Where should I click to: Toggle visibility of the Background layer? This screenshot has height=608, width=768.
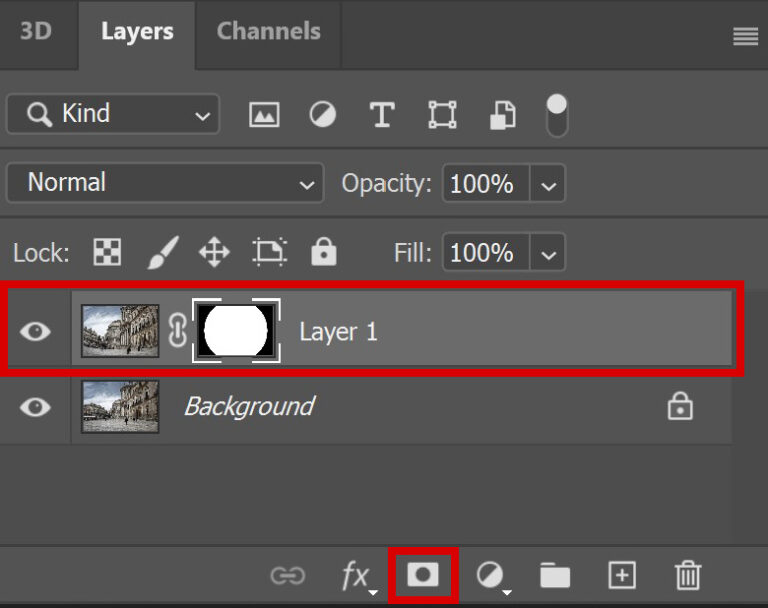[x=35, y=407]
